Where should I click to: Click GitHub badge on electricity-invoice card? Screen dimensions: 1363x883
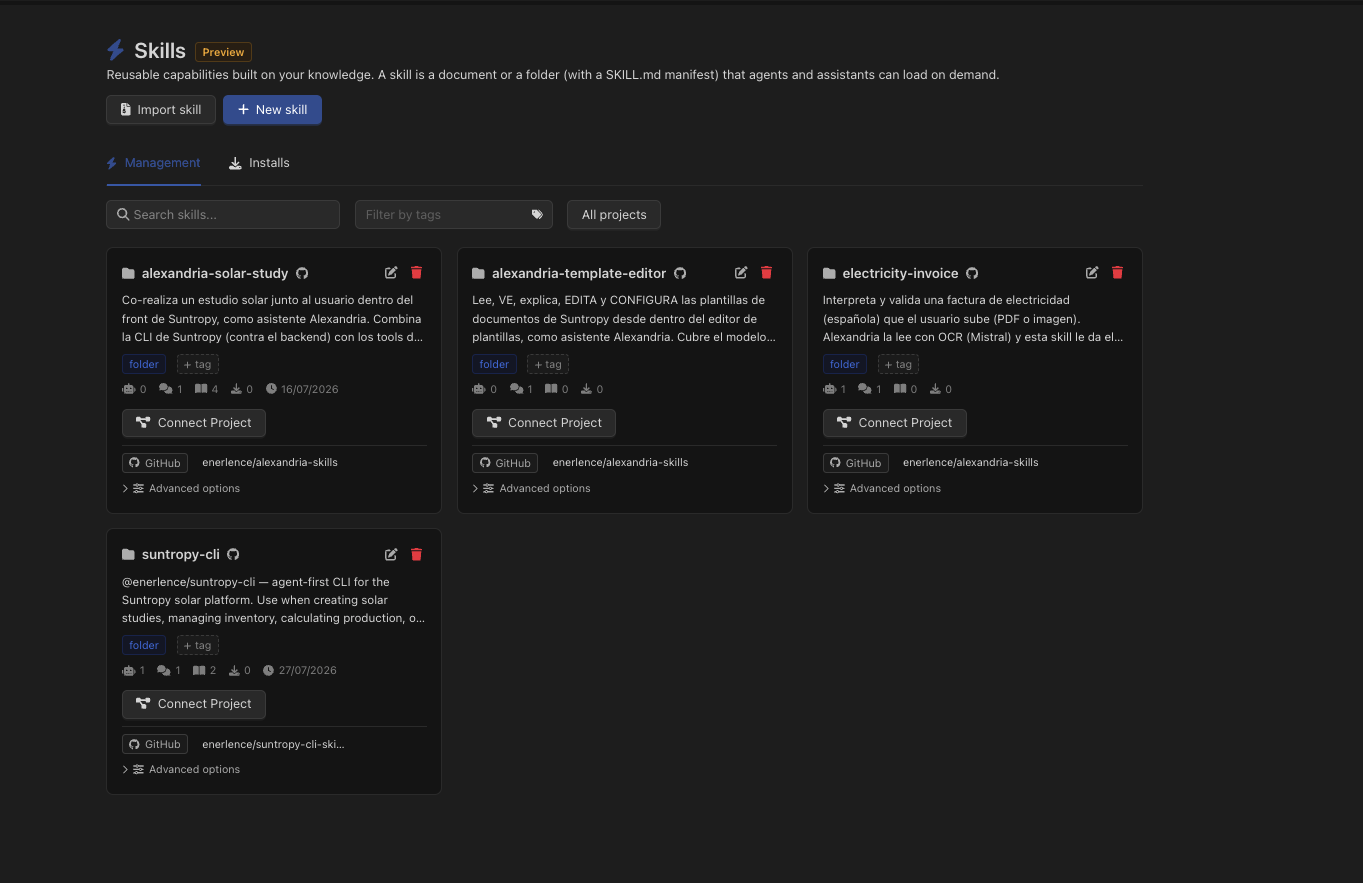coord(856,463)
